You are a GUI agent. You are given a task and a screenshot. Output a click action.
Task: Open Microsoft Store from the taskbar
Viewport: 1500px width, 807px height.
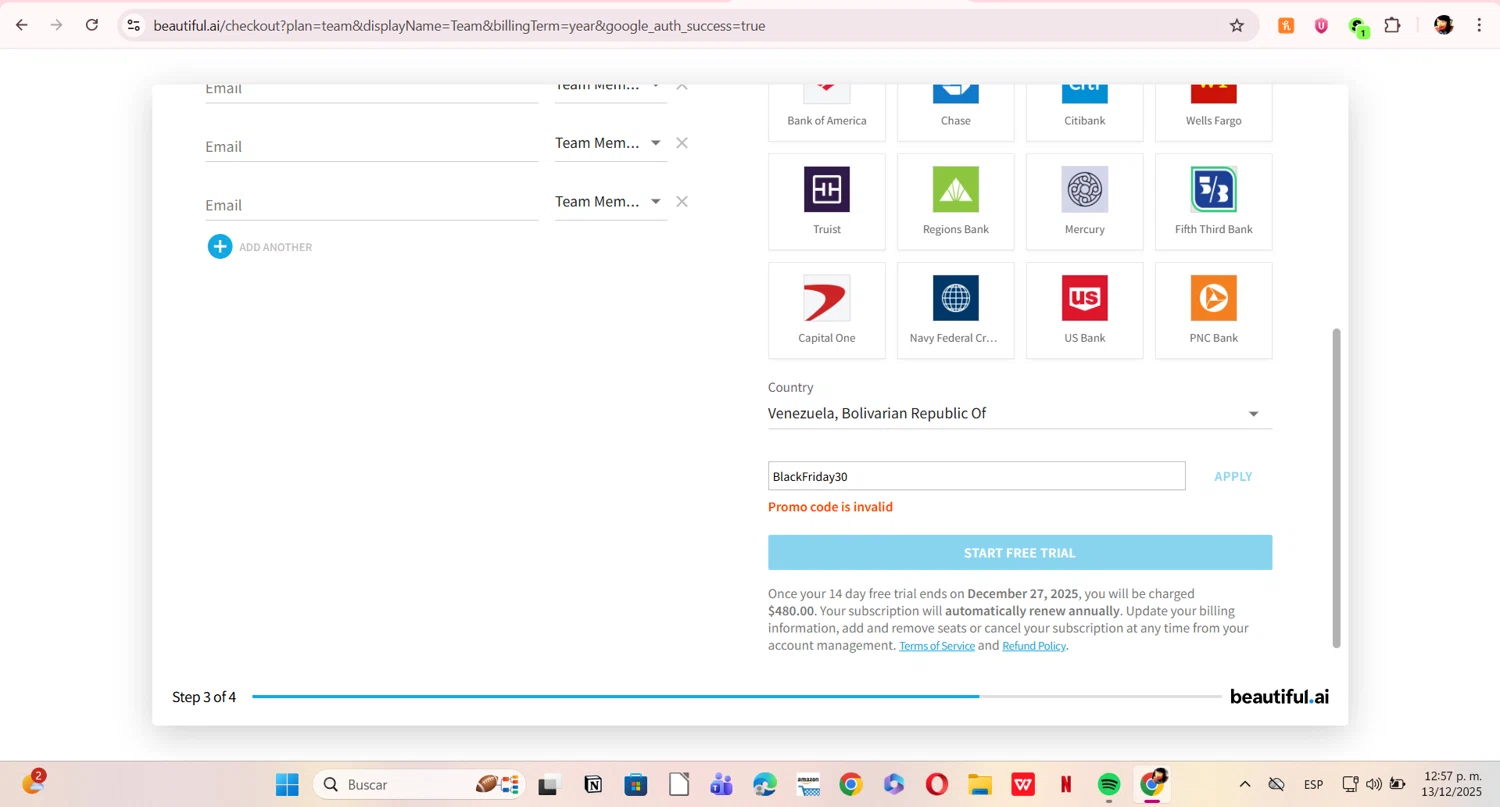click(636, 784)
